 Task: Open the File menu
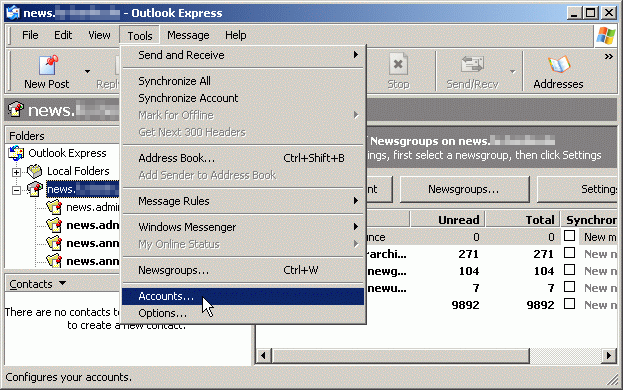click(x=30, y=35)
